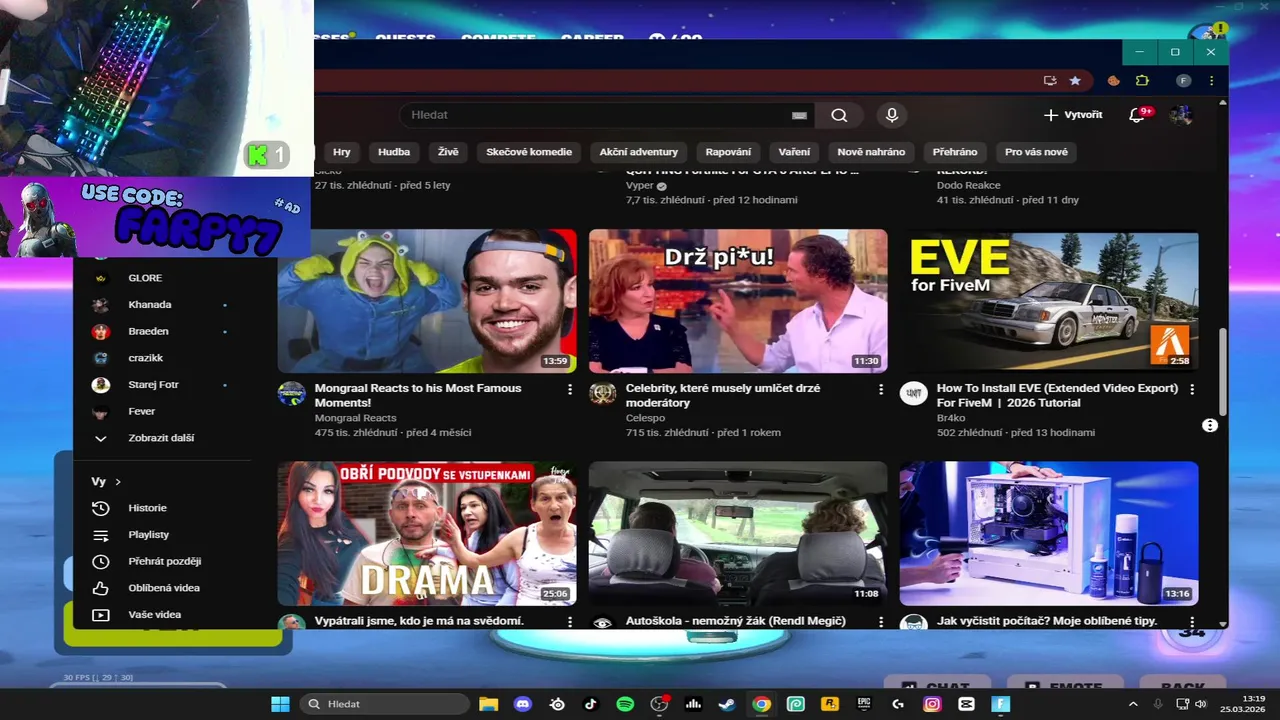Click Celespo channel avatar
The width and height of the screenshot is (1280, 720).
(x=602, y=393)
